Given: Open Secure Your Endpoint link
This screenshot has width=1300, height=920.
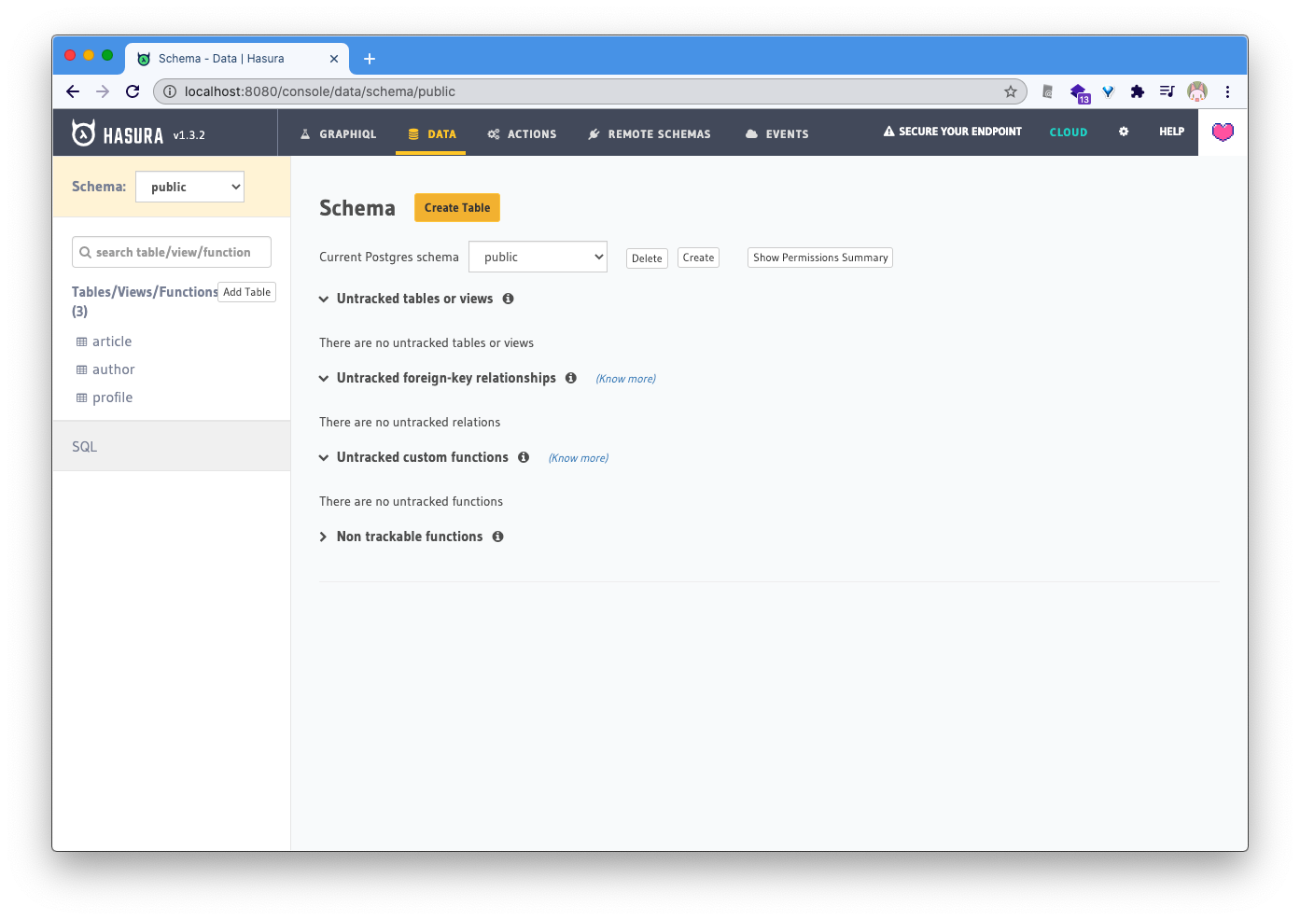Looking at the screenshot, I should (x=952, y=132).
